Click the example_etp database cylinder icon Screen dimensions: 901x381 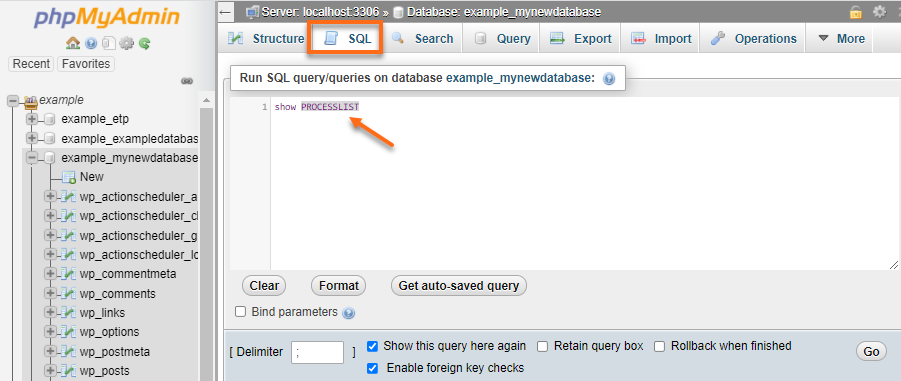point(49,120)
